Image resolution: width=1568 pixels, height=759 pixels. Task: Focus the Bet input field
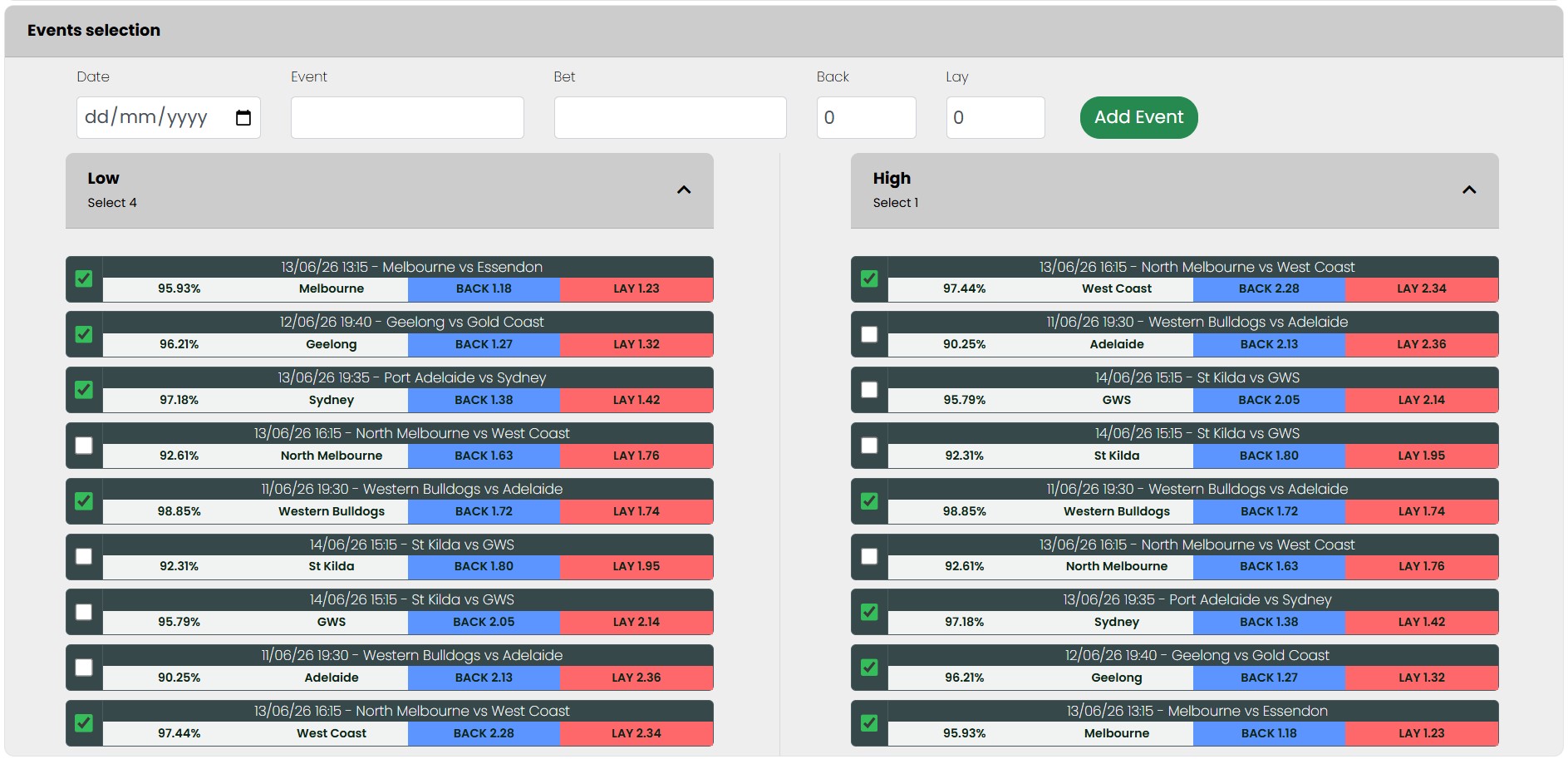[x=670, y=117]
